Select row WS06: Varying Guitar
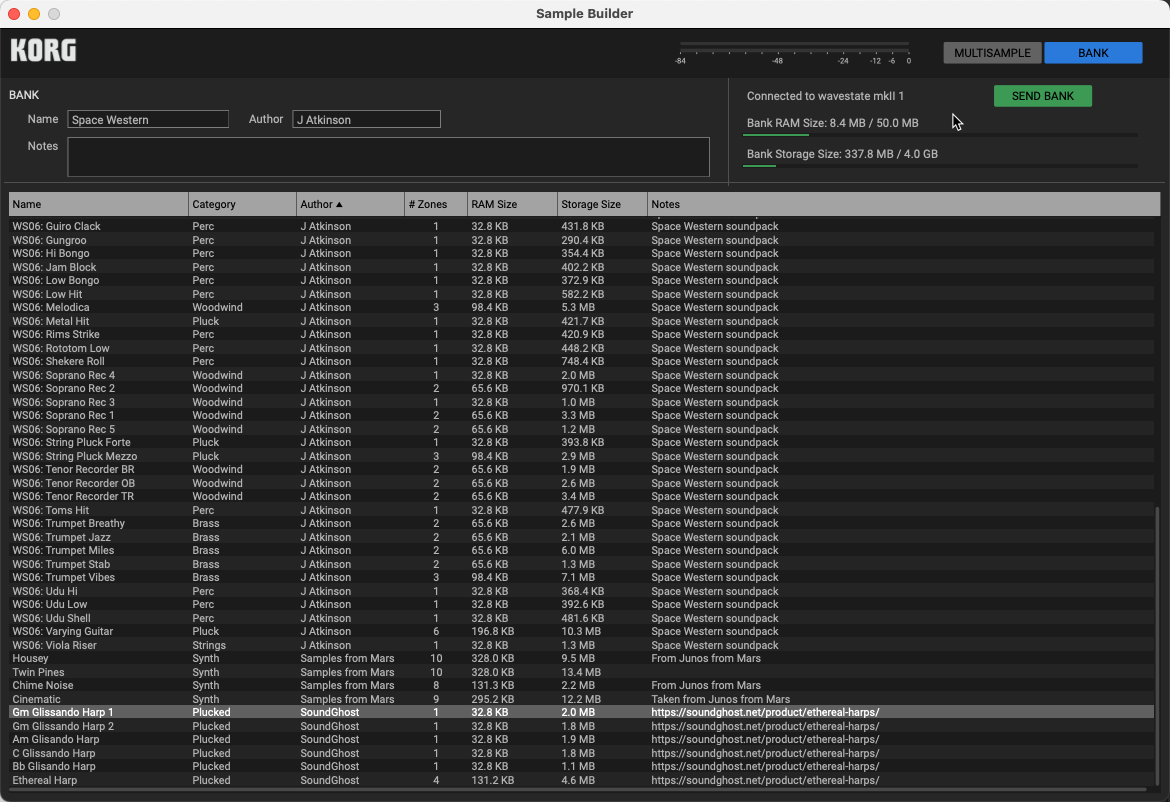Viewport: 1170px width, 802px height. point(581,631)
